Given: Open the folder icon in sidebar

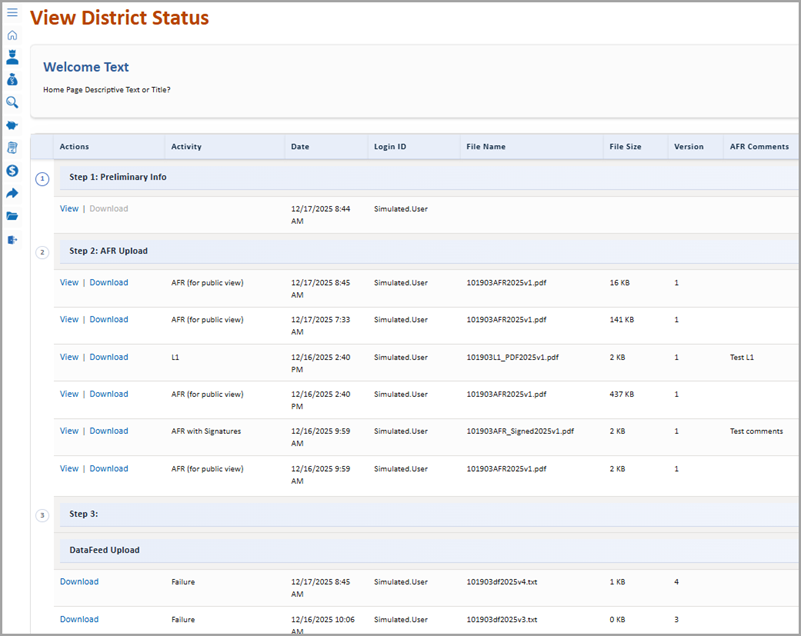Looking at the screenshot, I should (x=13, y=216).
